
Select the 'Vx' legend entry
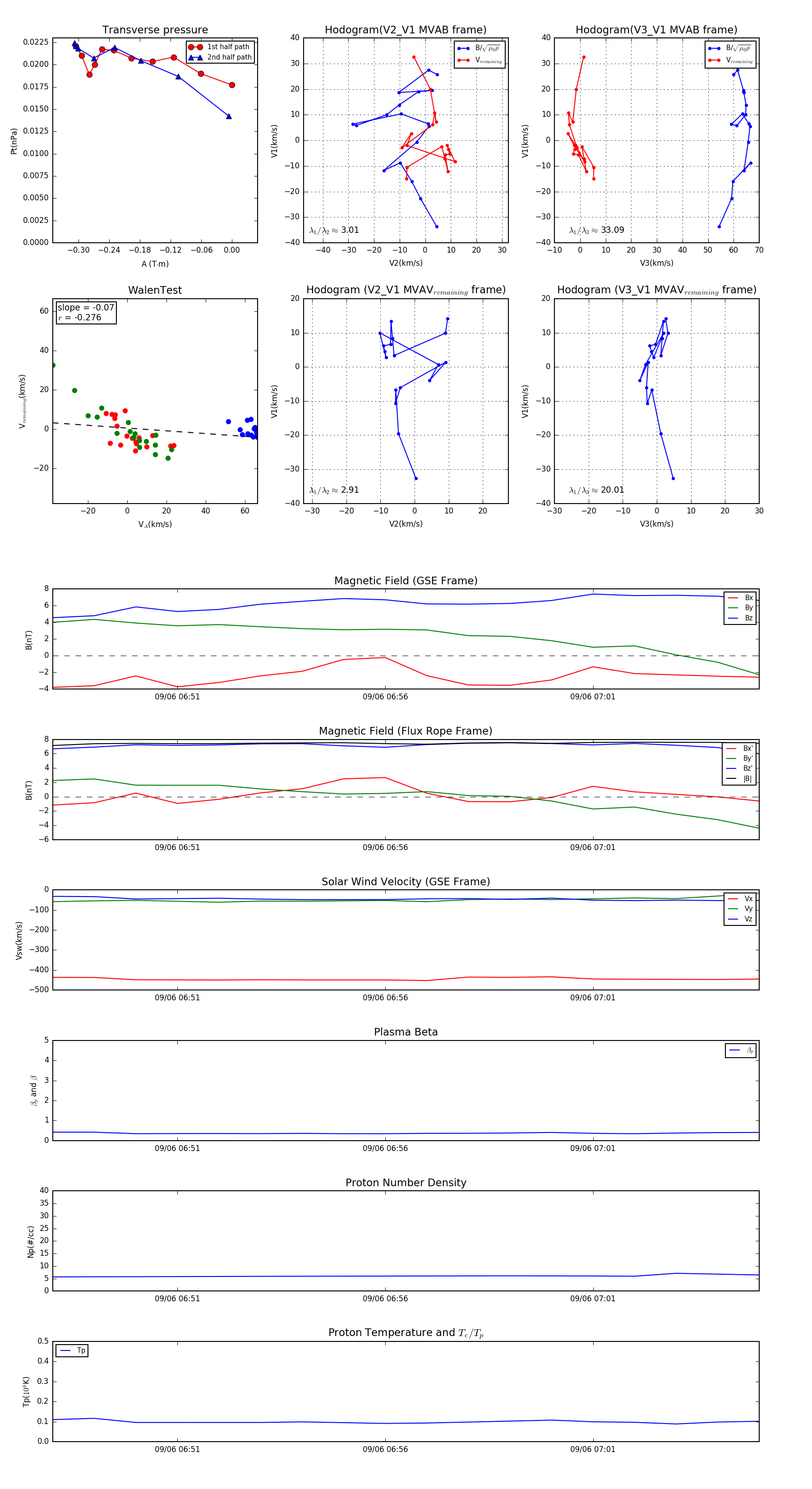pyautogui.click(x=740, y=898)
